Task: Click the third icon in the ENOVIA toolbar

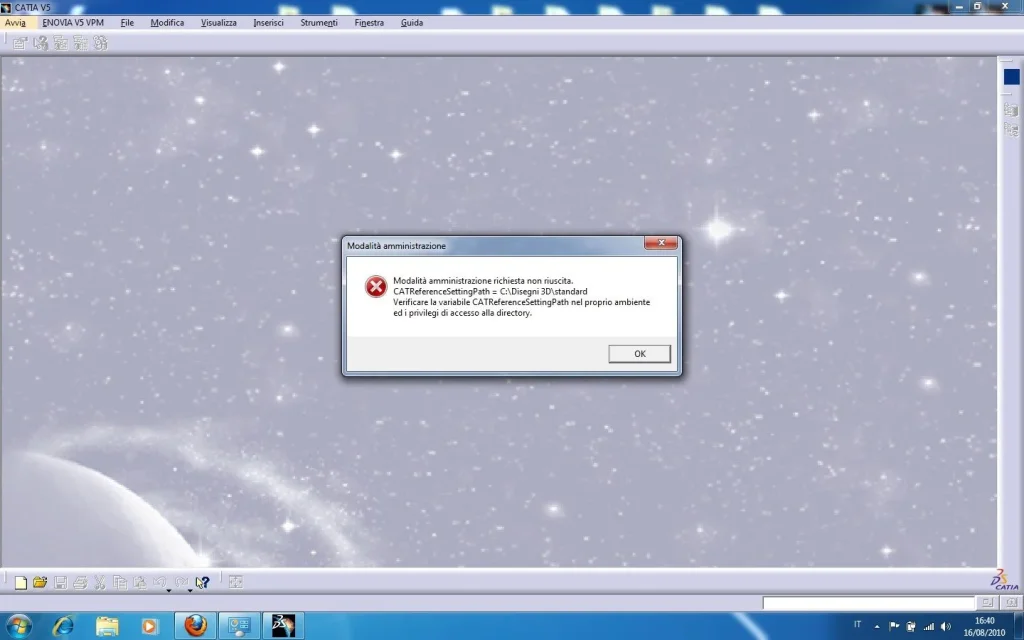Action: tap(61, 43)
